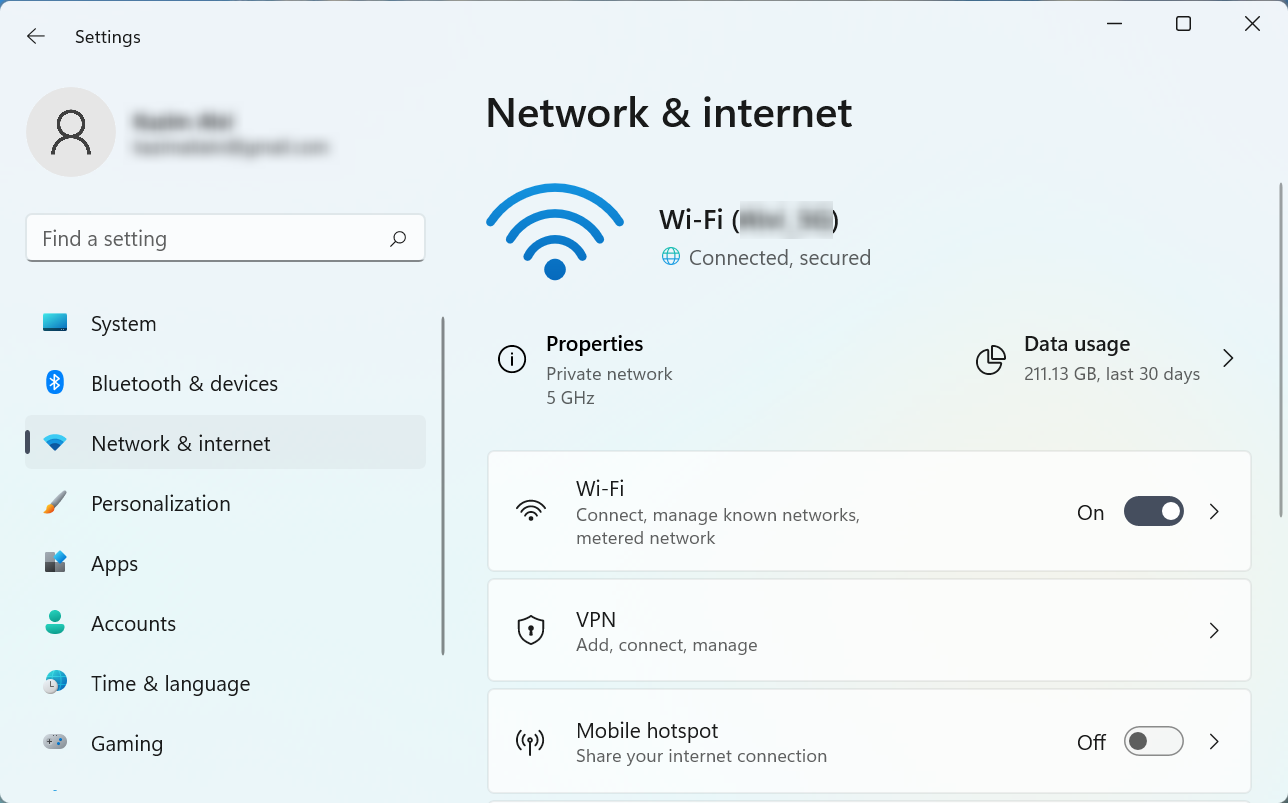1288x803 pixels.
Task: Click the Bluetooth icon in sidebar
Action: pos(55,383)
